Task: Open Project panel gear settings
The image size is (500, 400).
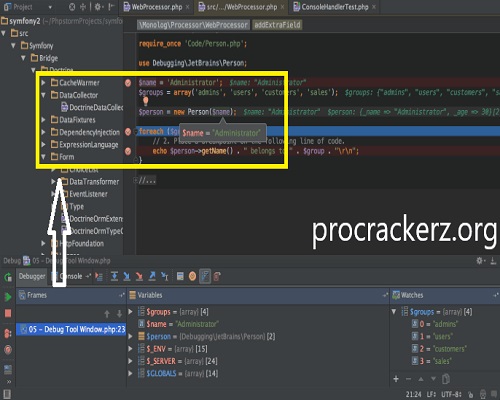Action: (x=98, y=7)
